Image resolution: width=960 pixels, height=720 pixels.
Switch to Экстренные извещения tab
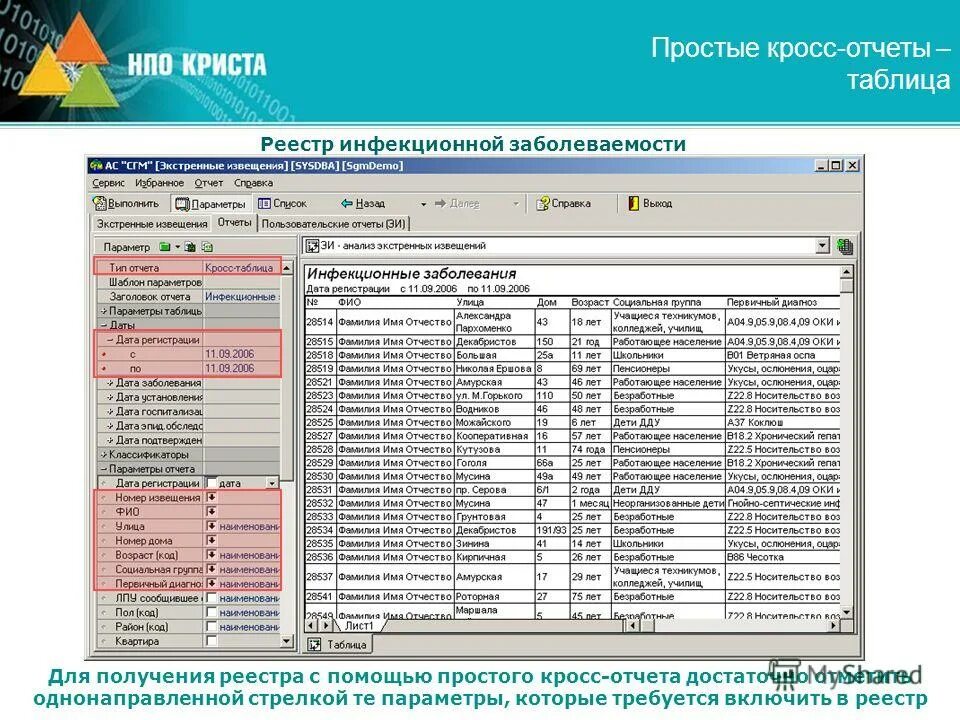pyautogui.click(x=152, y=224)
